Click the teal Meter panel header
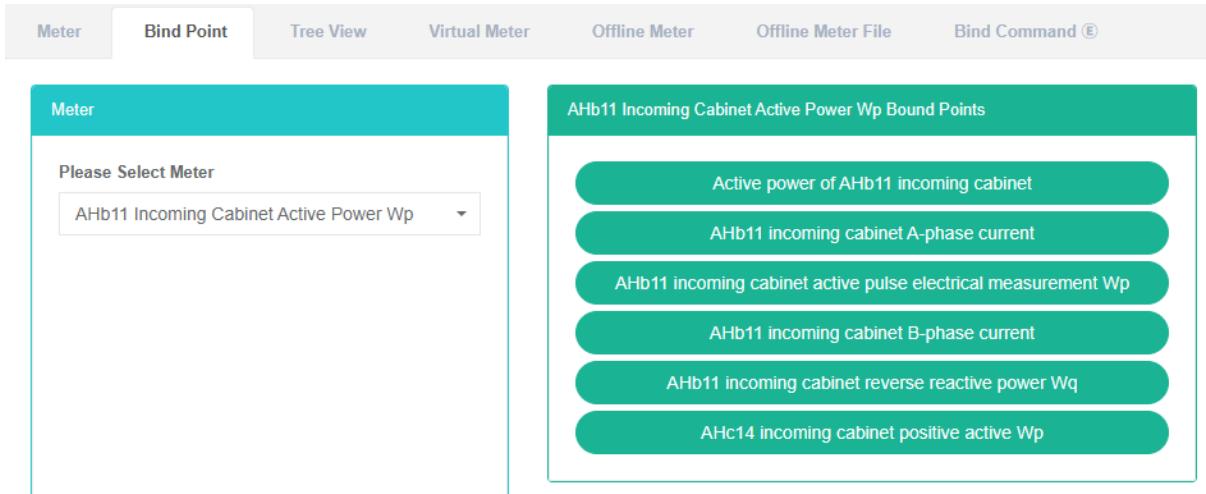The width and height of the screenshot is (1206, 494). [270, 111]
